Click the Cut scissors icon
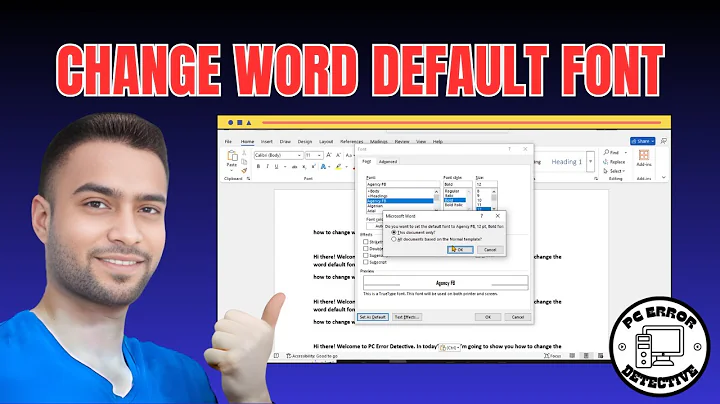The image size is (720, 404). (x=244, y=153)
